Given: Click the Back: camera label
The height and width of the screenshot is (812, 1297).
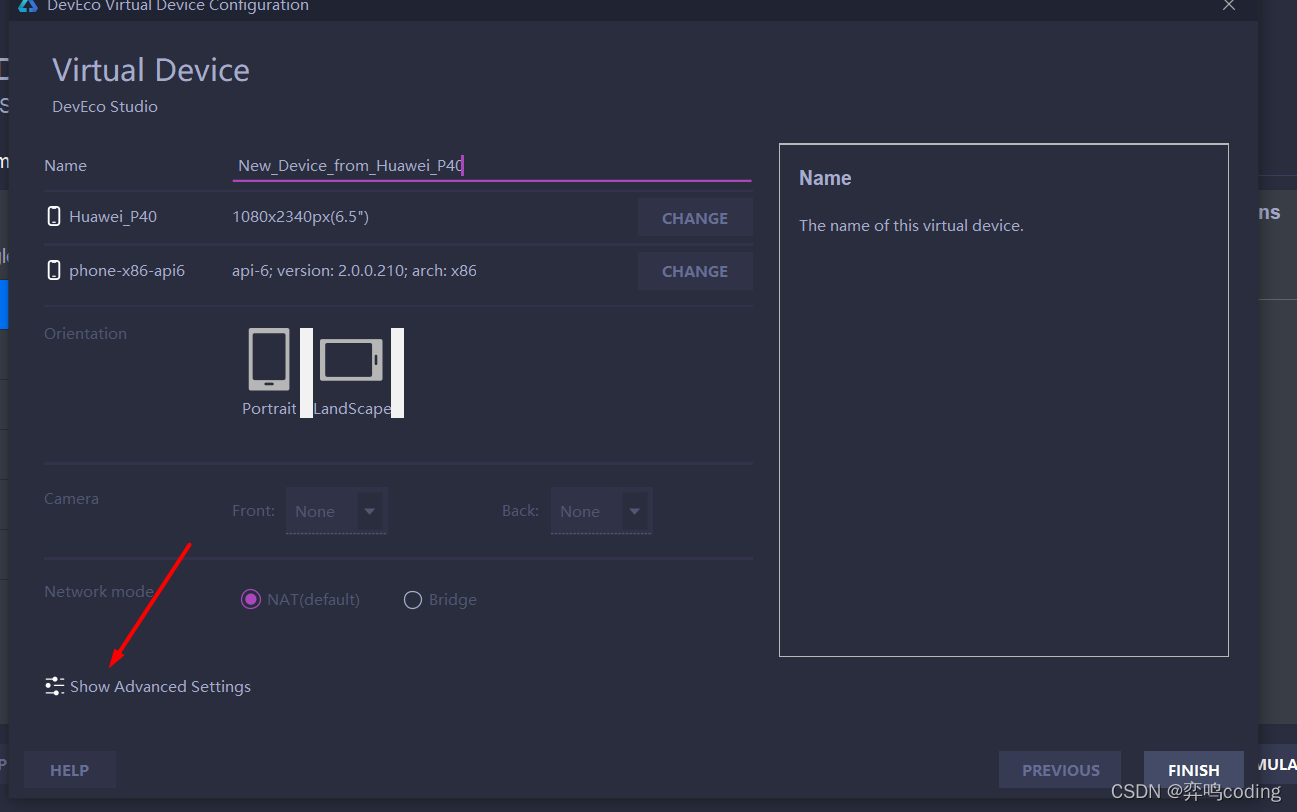Looking at the screenshot, I should 520,511.
